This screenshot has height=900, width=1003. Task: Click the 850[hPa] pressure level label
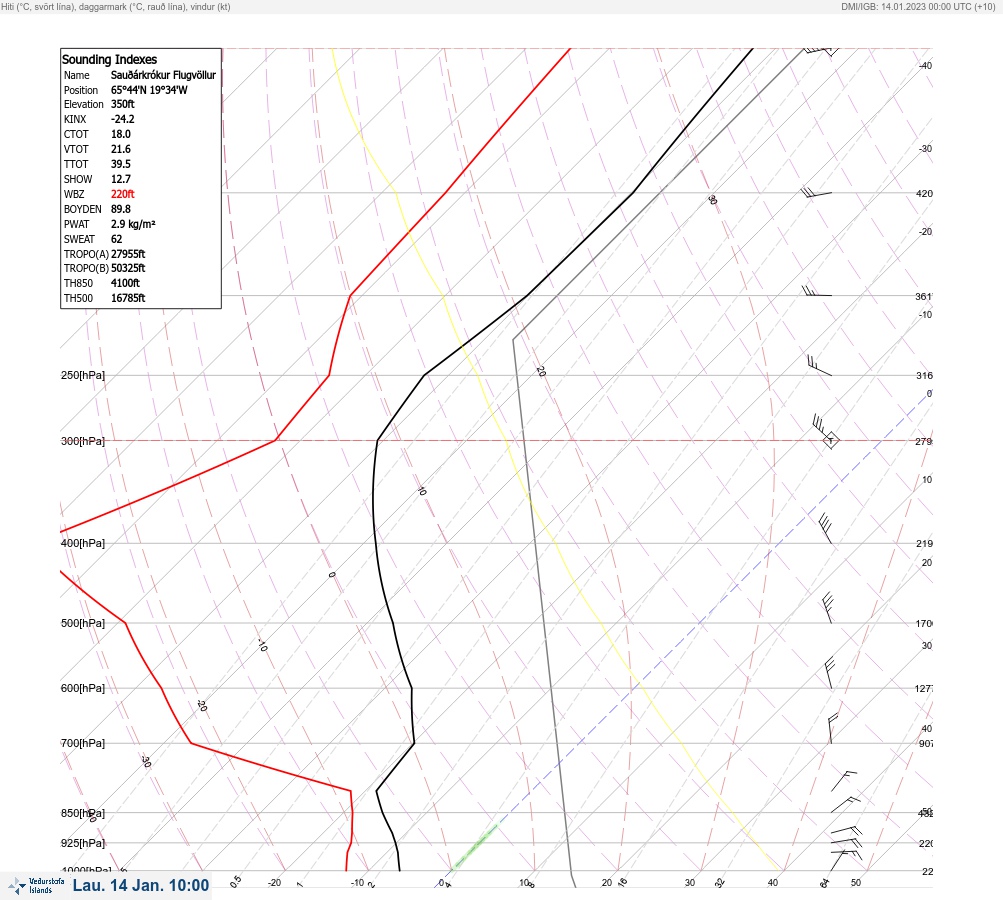(x=83, y=814)
